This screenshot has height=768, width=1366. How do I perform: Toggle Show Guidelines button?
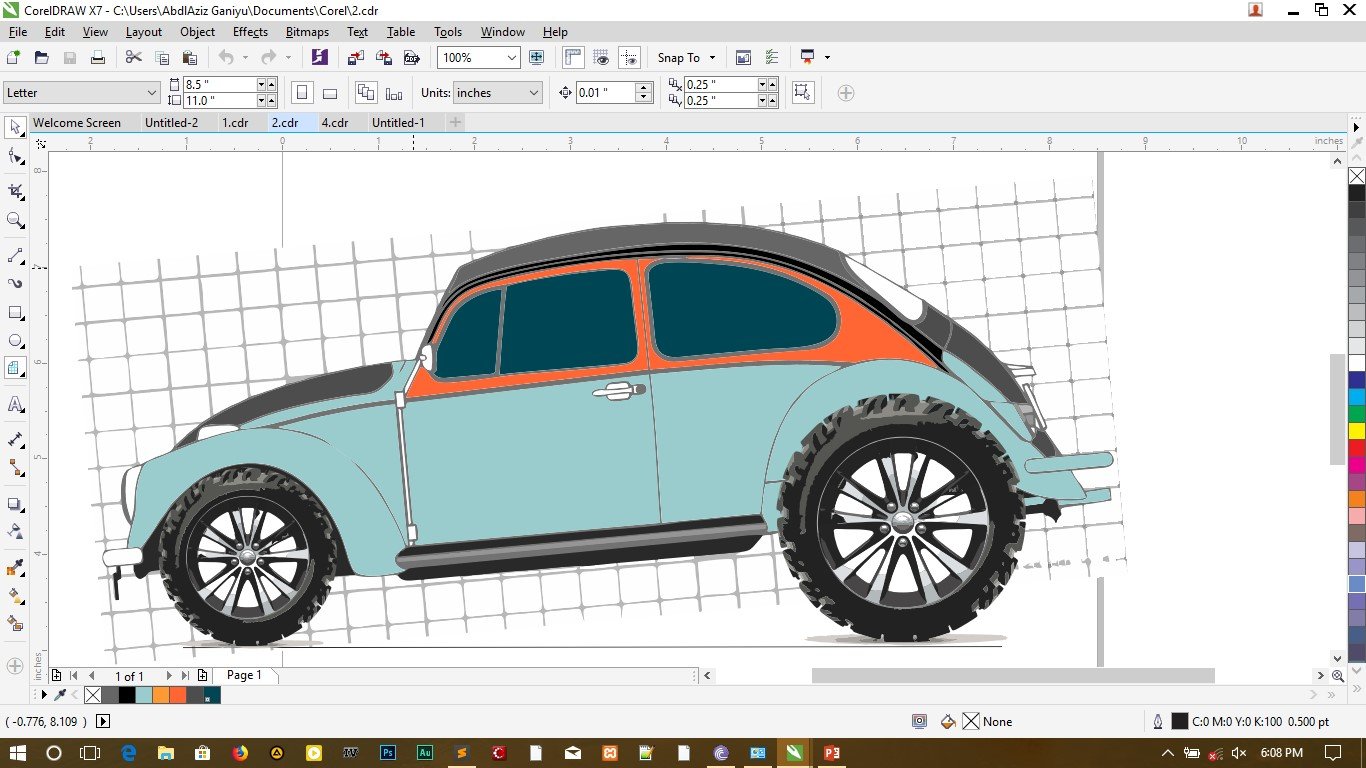pos(629,58)
